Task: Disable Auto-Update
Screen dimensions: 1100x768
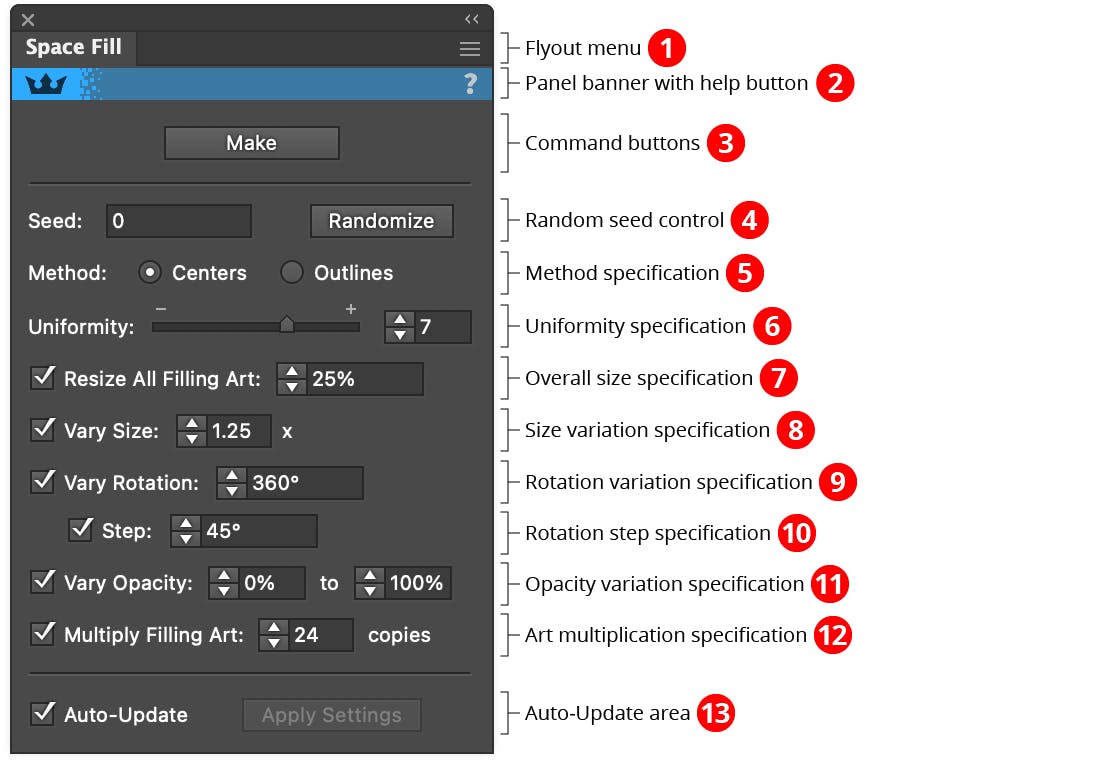Action: (42, 715)
